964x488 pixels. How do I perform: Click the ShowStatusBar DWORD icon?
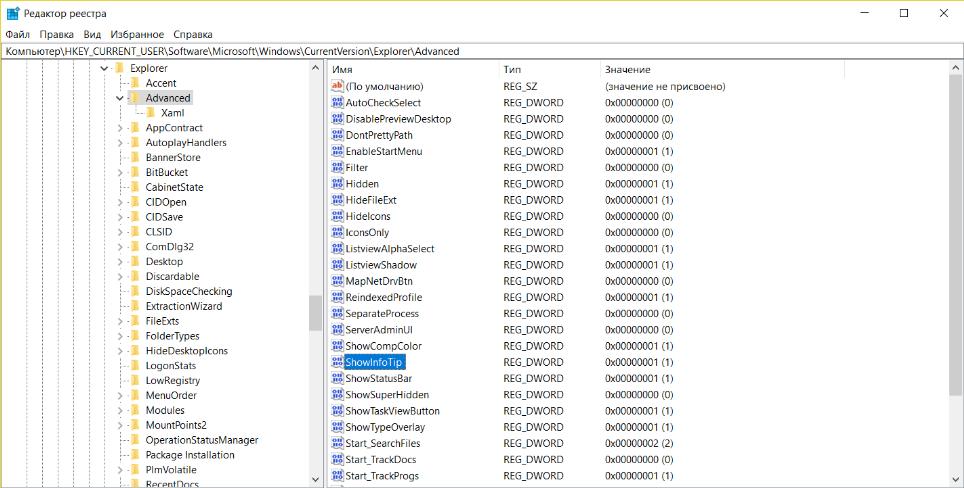[x=337, y=379]
